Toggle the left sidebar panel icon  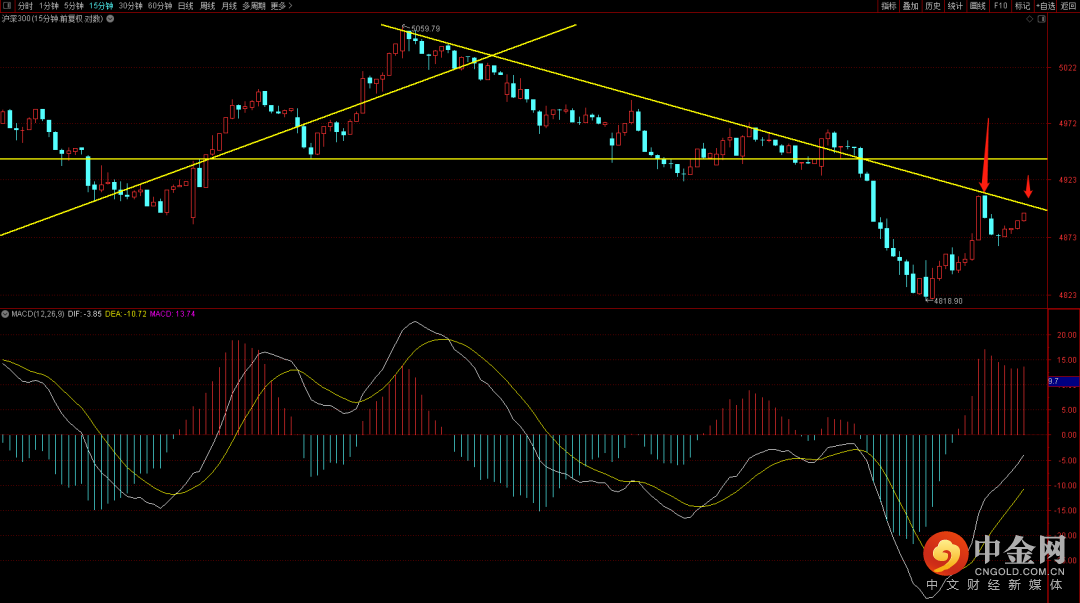click(8, 6)
